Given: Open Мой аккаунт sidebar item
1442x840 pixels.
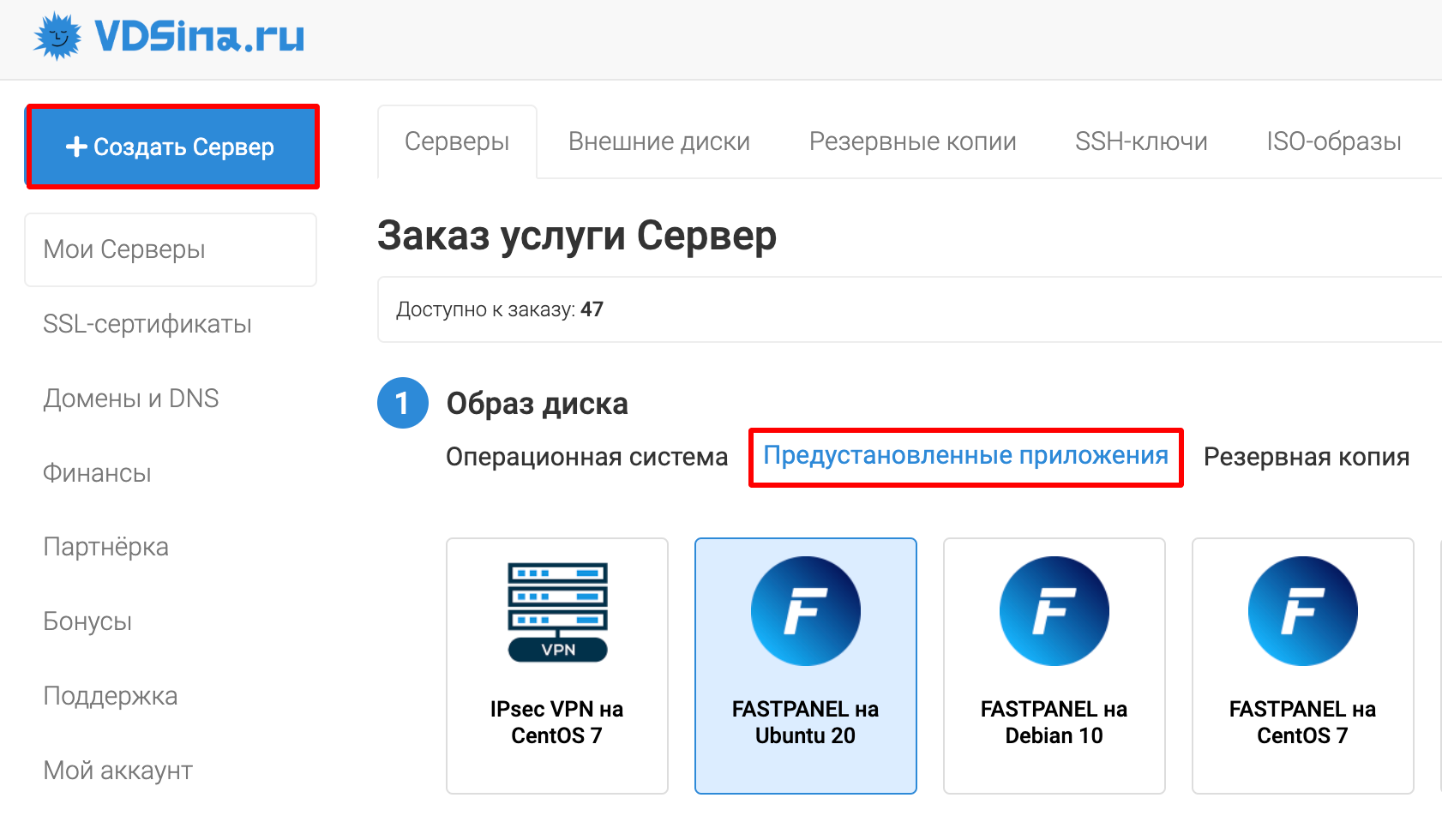Looking at the screenshot, I should pos(117,771).
